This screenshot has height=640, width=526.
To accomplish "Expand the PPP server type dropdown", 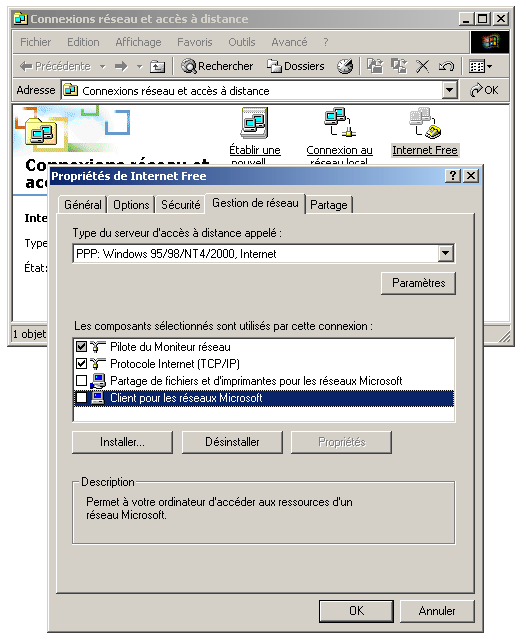I will (446, 253).
